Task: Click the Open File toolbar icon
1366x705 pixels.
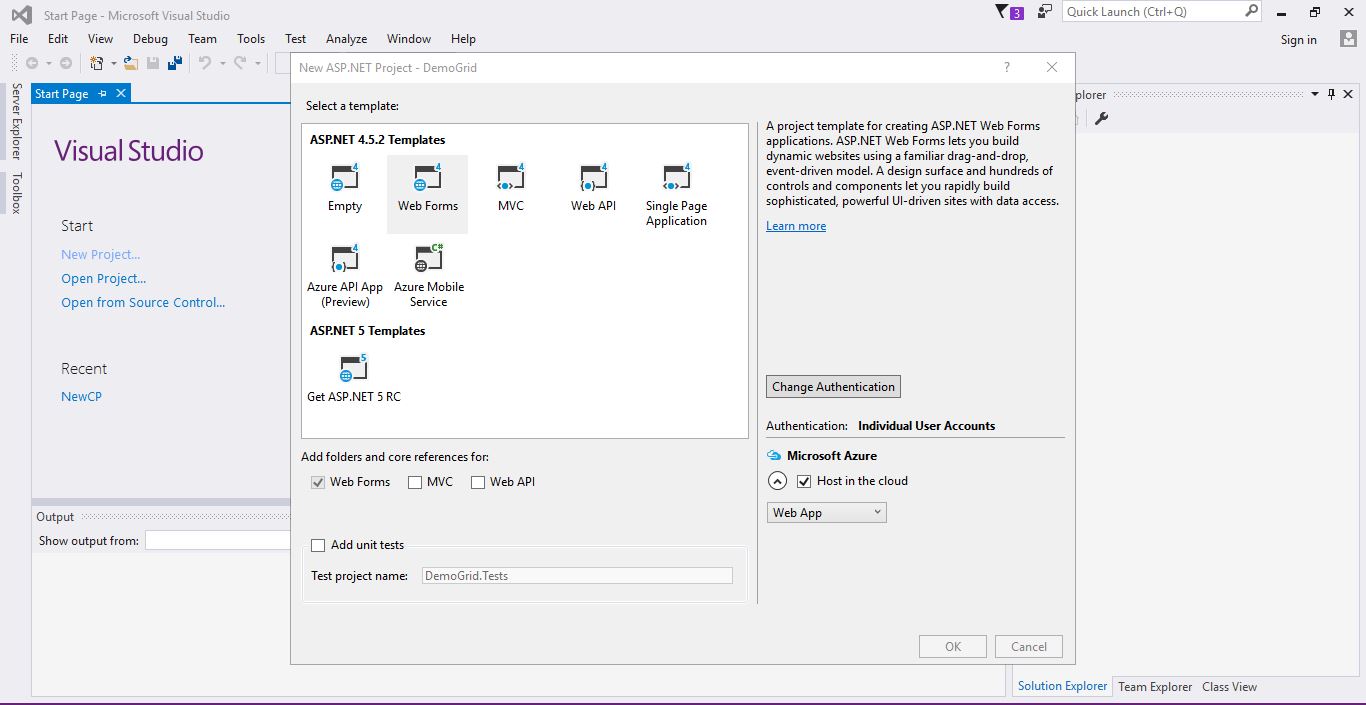Action: click(131, 63)
